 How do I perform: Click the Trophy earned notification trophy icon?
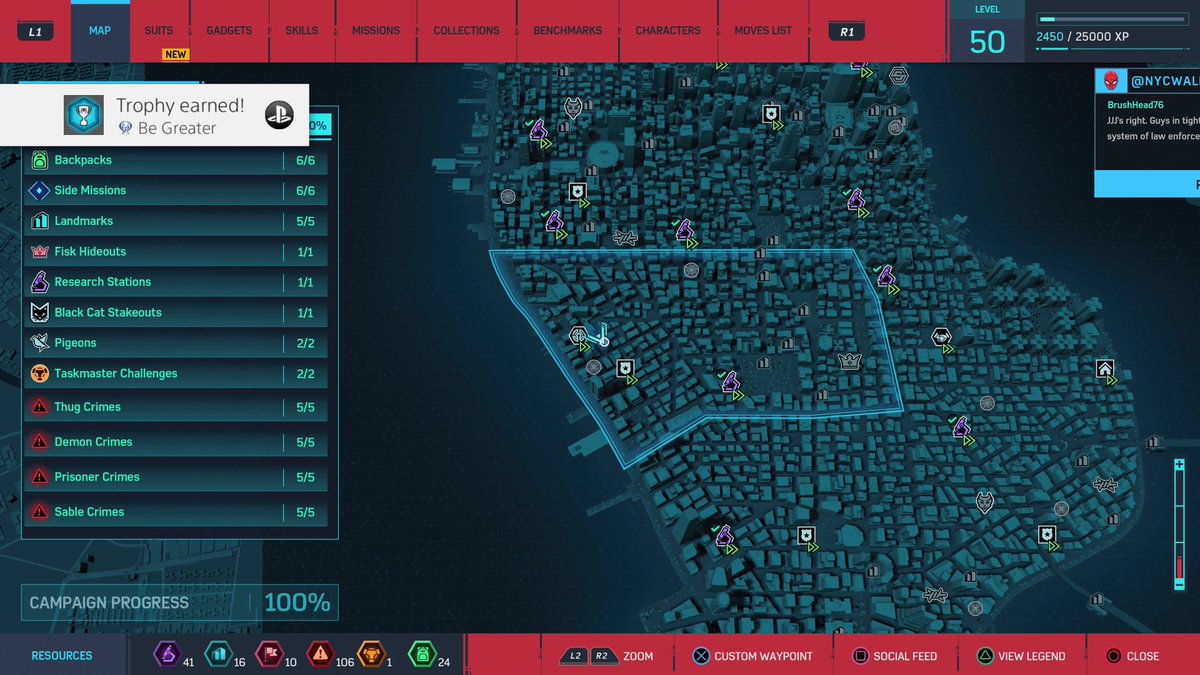(x=84, y=115)
